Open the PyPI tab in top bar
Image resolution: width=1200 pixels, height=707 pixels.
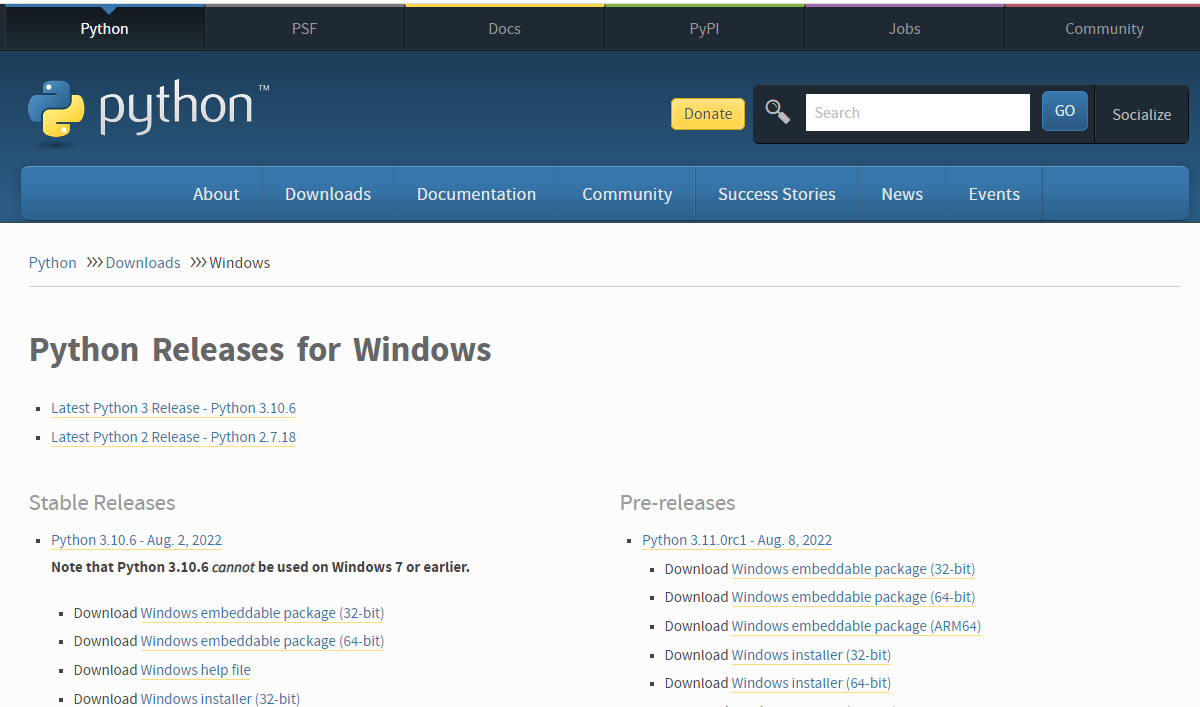[704, 28]
